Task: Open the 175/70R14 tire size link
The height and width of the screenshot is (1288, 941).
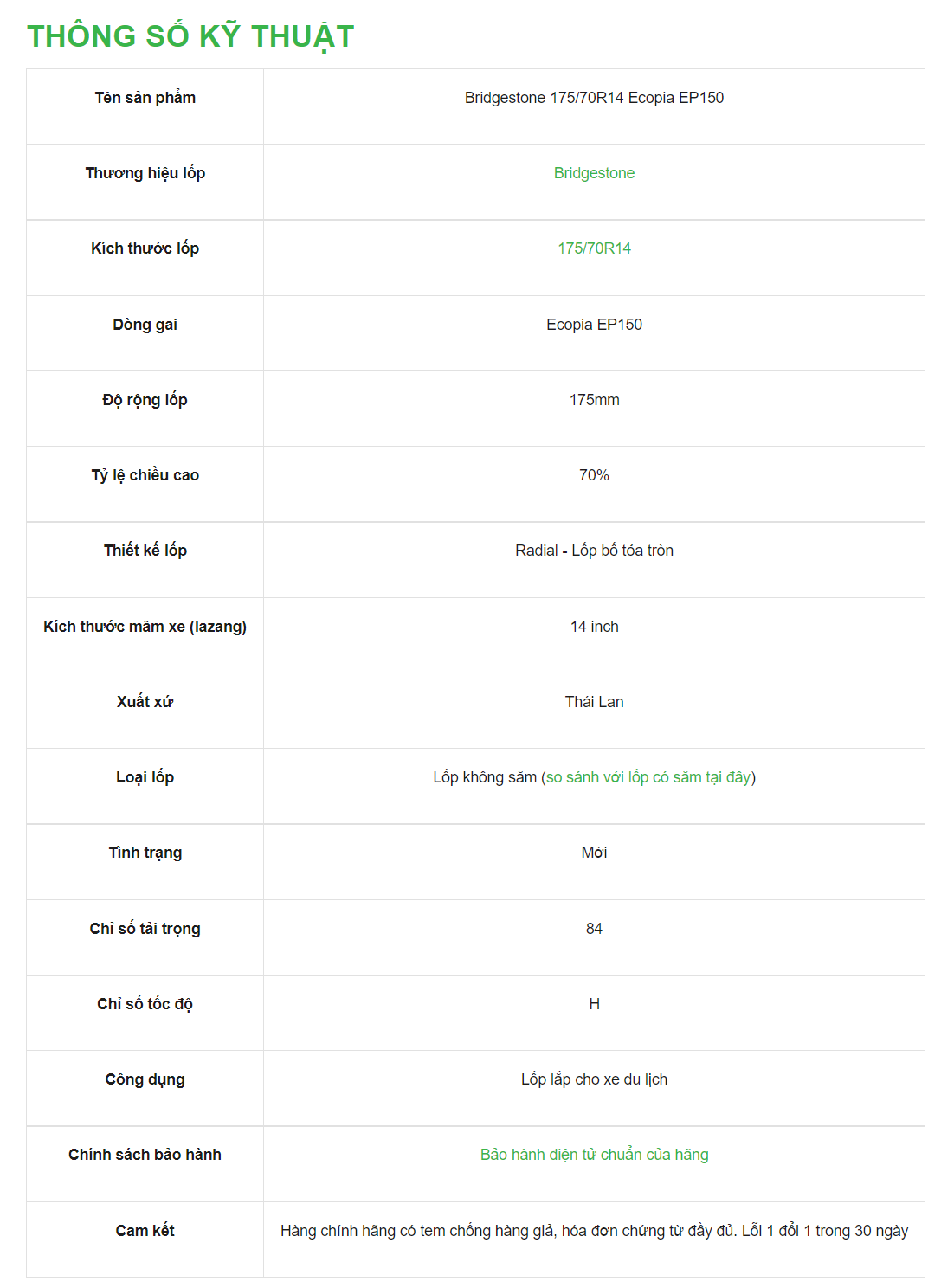Action: pos(594,248)
